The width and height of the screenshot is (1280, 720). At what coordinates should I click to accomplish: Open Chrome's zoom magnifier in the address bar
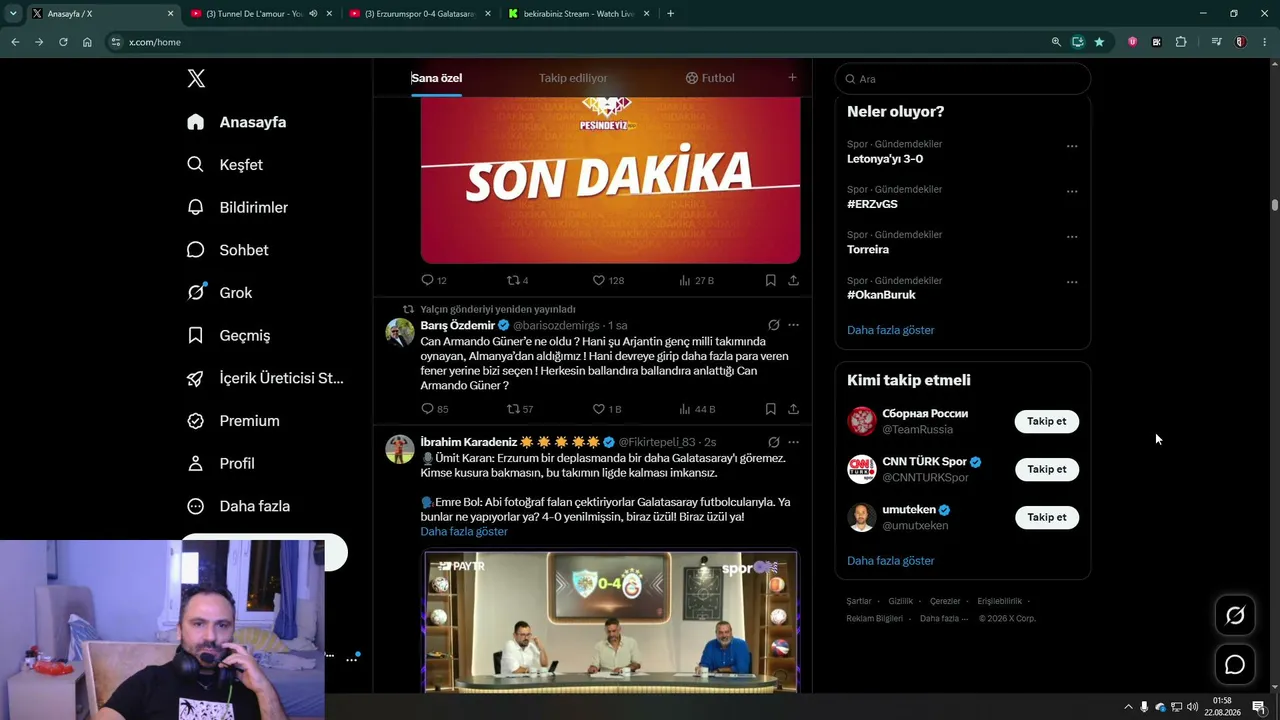click(x=1056, y=42)
